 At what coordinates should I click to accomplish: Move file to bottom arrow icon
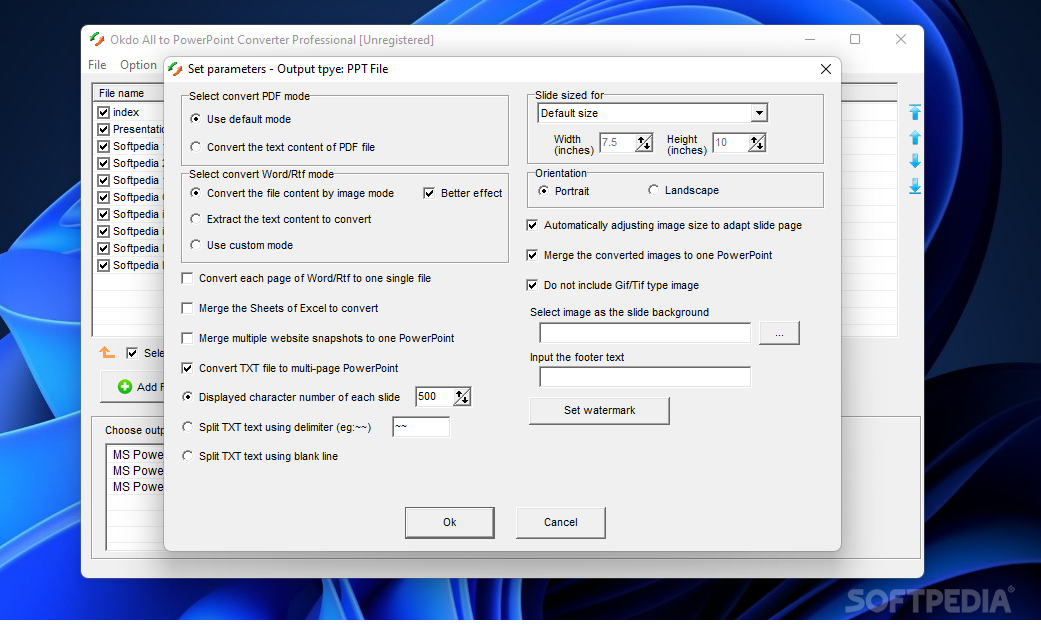click(915, 187)
